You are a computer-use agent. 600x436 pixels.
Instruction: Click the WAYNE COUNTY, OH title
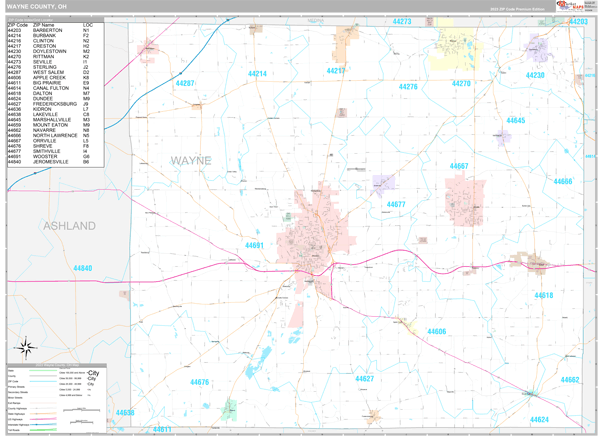click(40, 7)
